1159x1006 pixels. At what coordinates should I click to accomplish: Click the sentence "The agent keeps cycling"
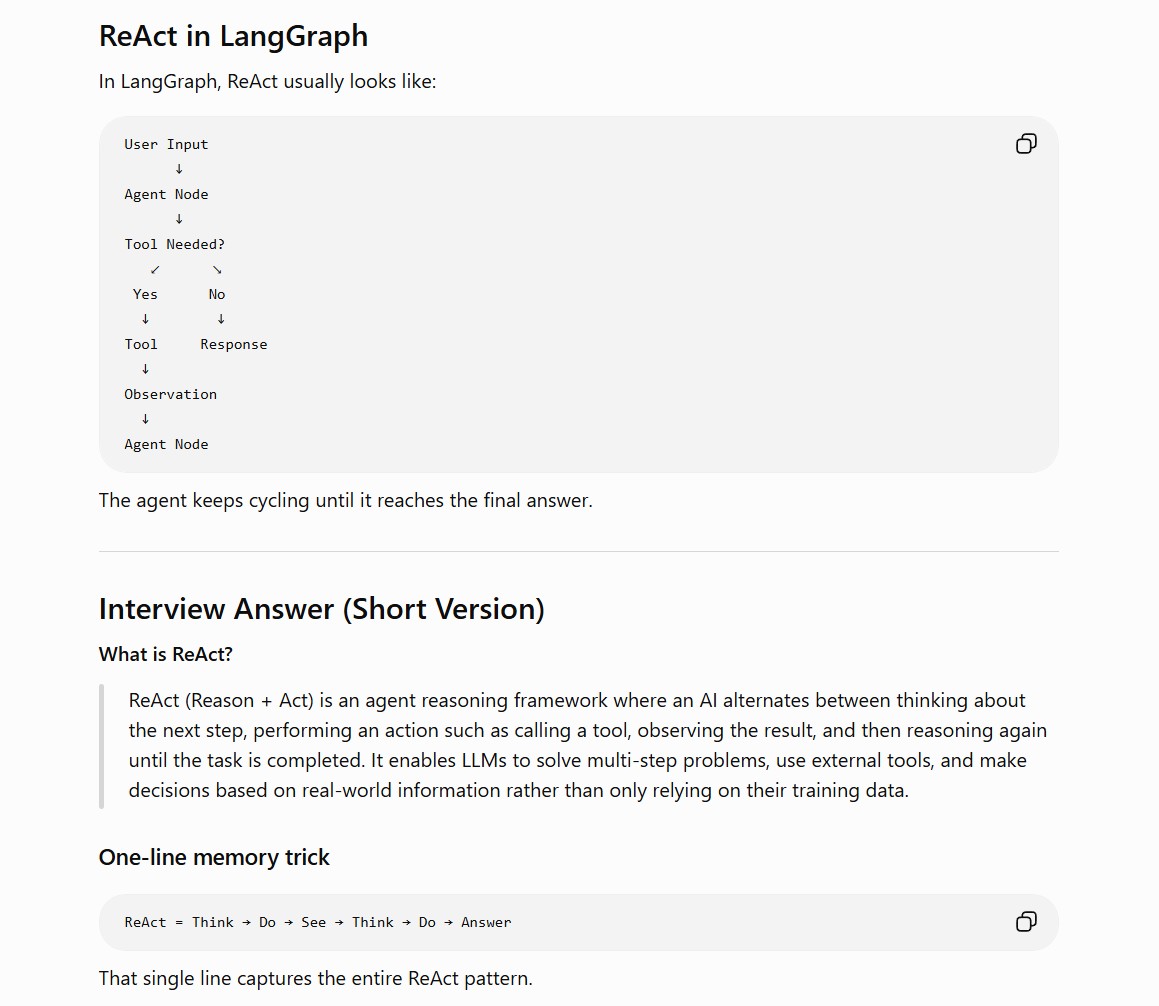(x=346, y=500)
